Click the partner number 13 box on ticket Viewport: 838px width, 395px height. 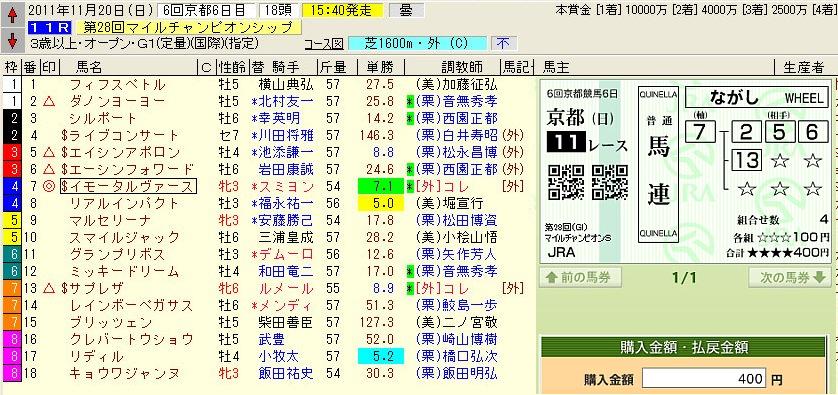[746, 160]
